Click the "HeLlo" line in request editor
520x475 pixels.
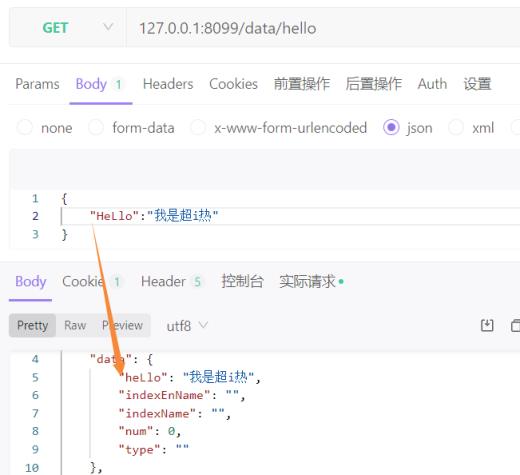(x=154, y=216)
